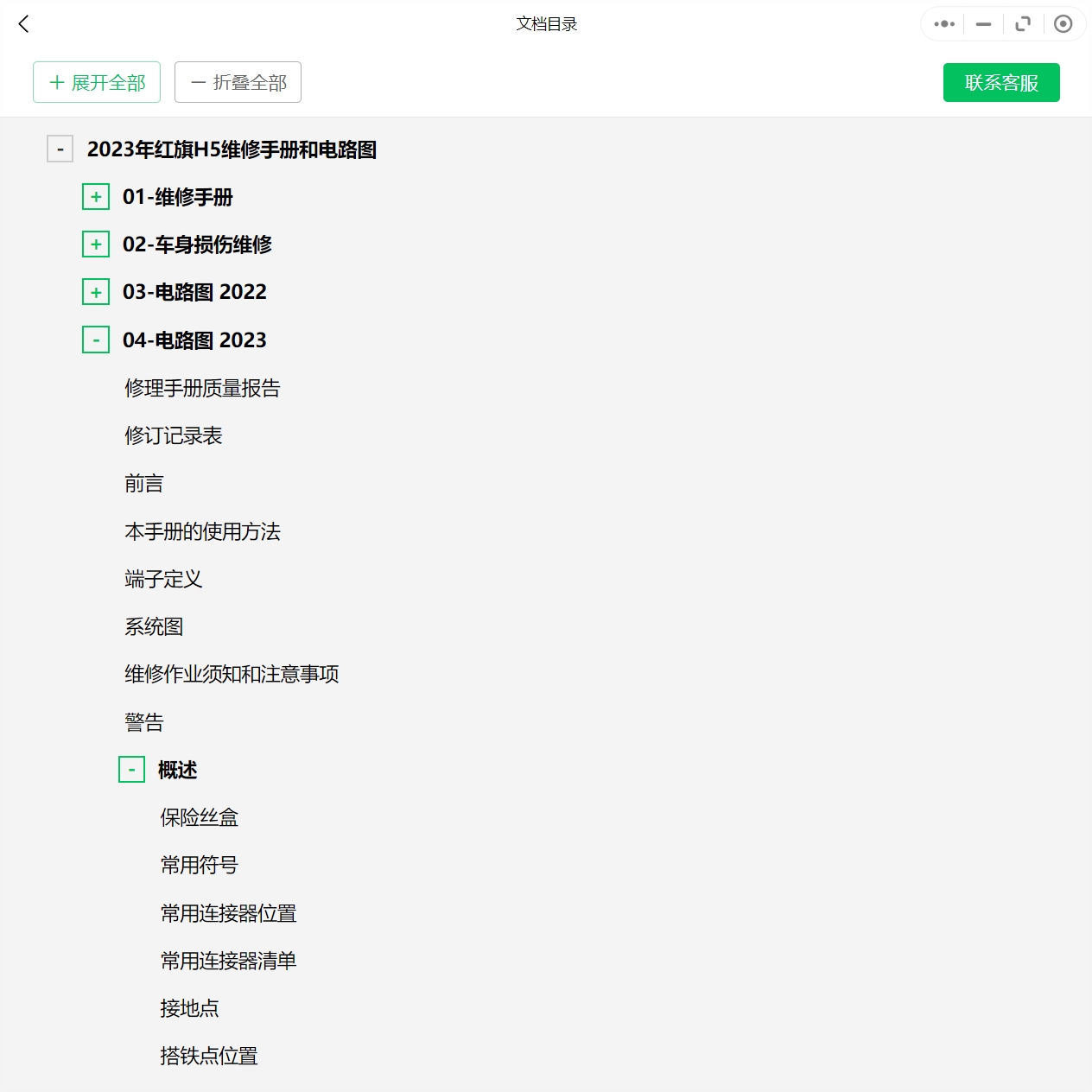Open the three-dot more options menu

(x=944, y=24)
